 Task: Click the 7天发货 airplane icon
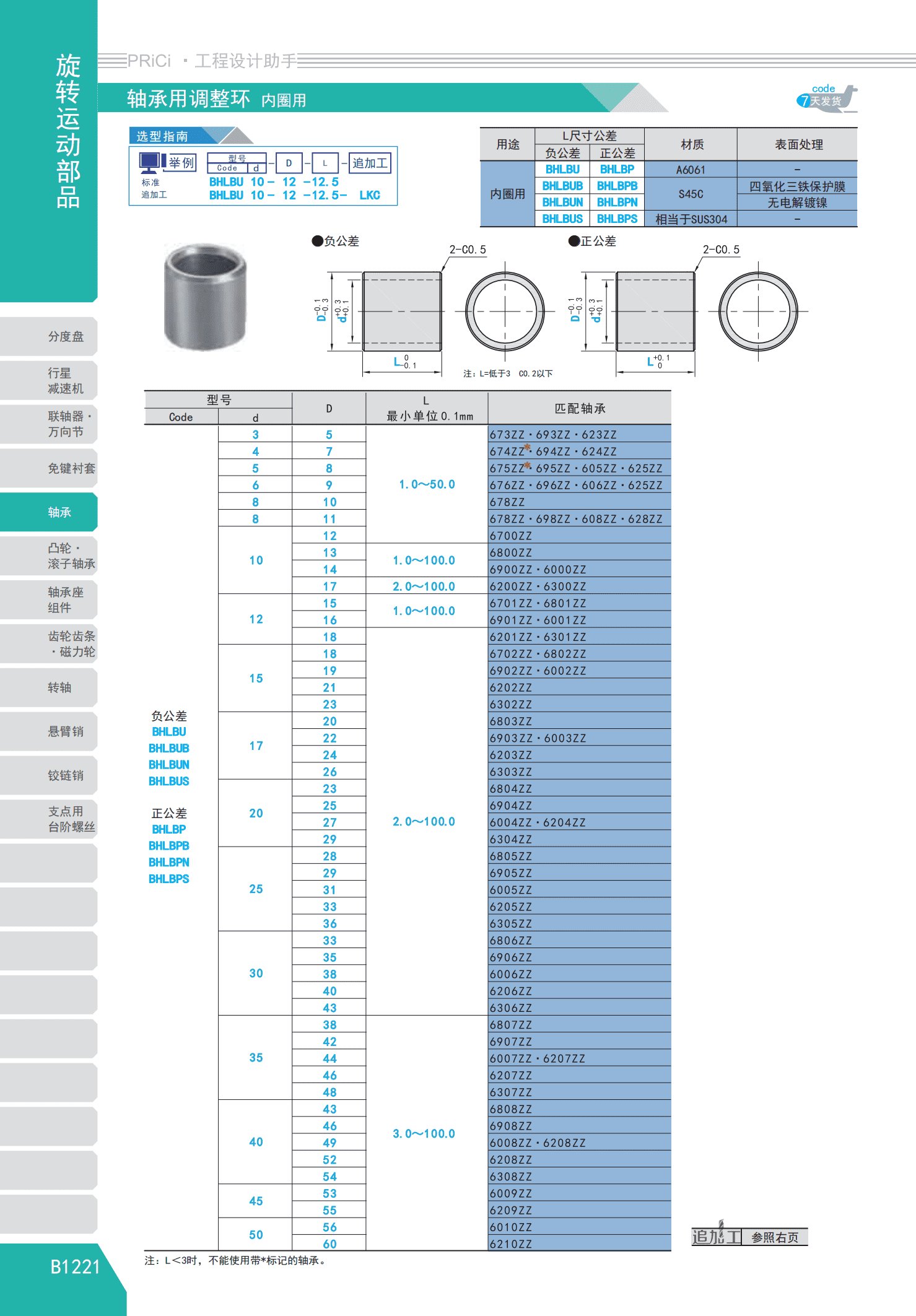pos(827,98)
